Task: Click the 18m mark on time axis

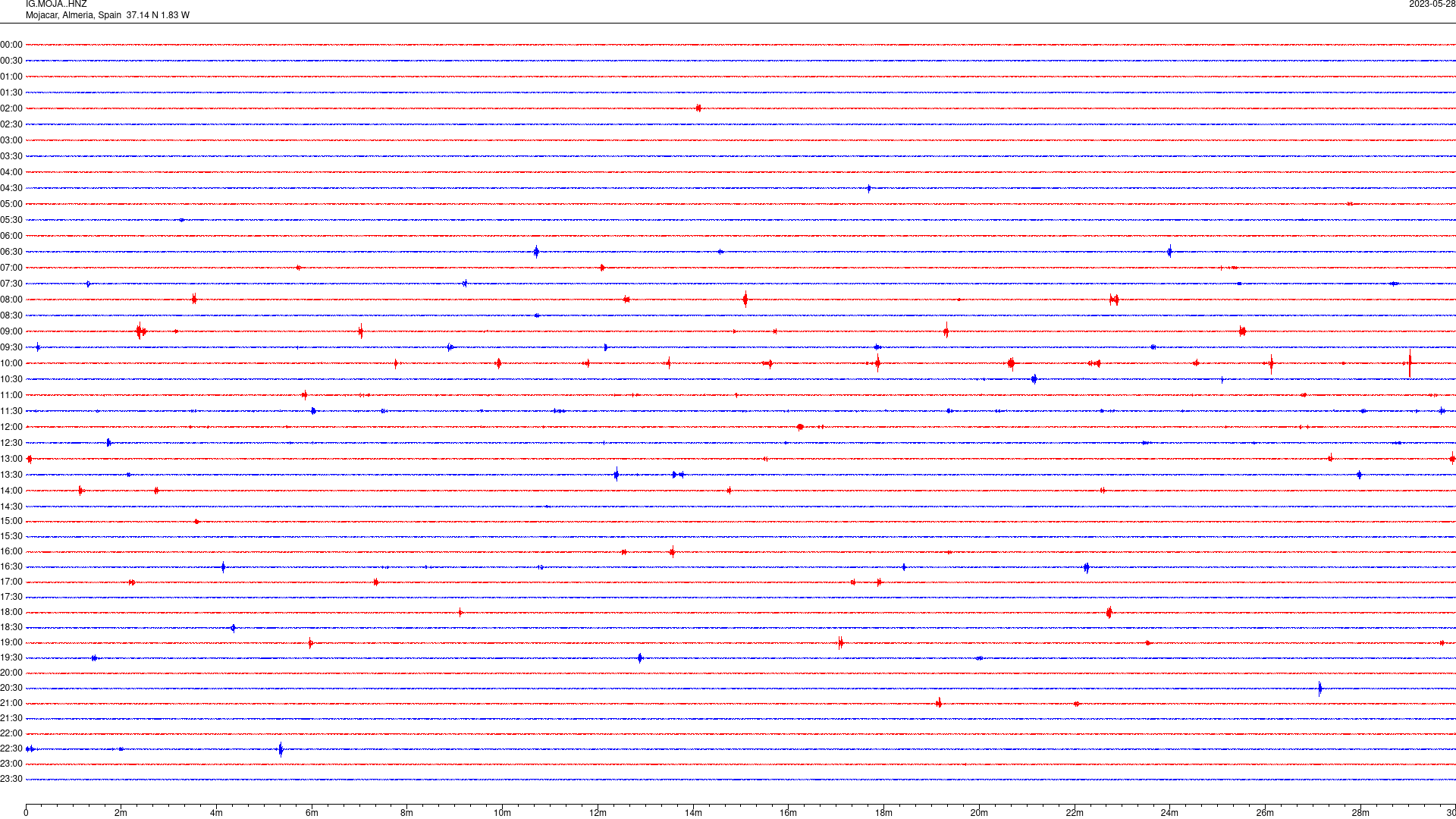Action: [883, 813]
